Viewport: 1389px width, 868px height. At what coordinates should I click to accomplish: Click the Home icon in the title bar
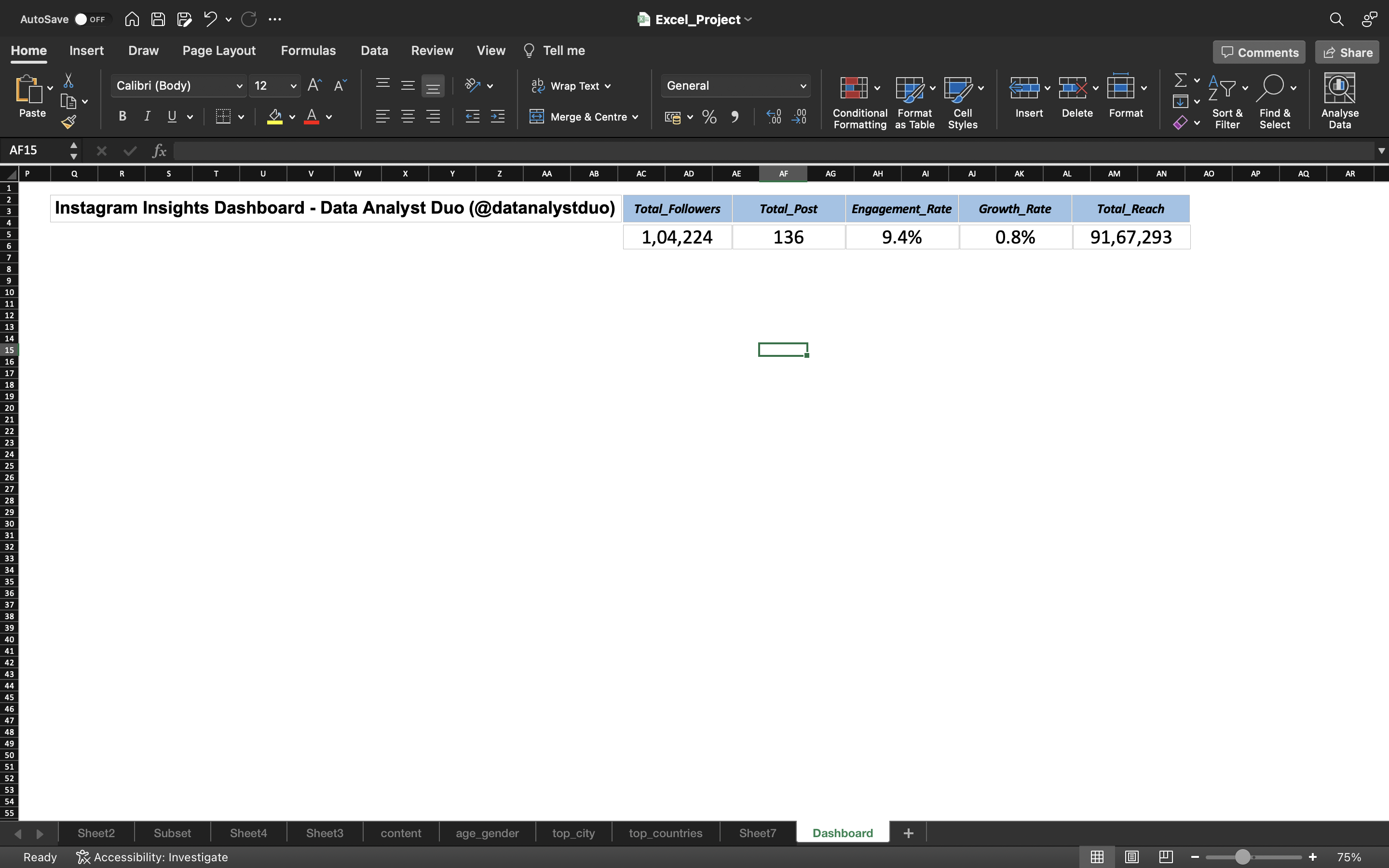pos(132,19)
